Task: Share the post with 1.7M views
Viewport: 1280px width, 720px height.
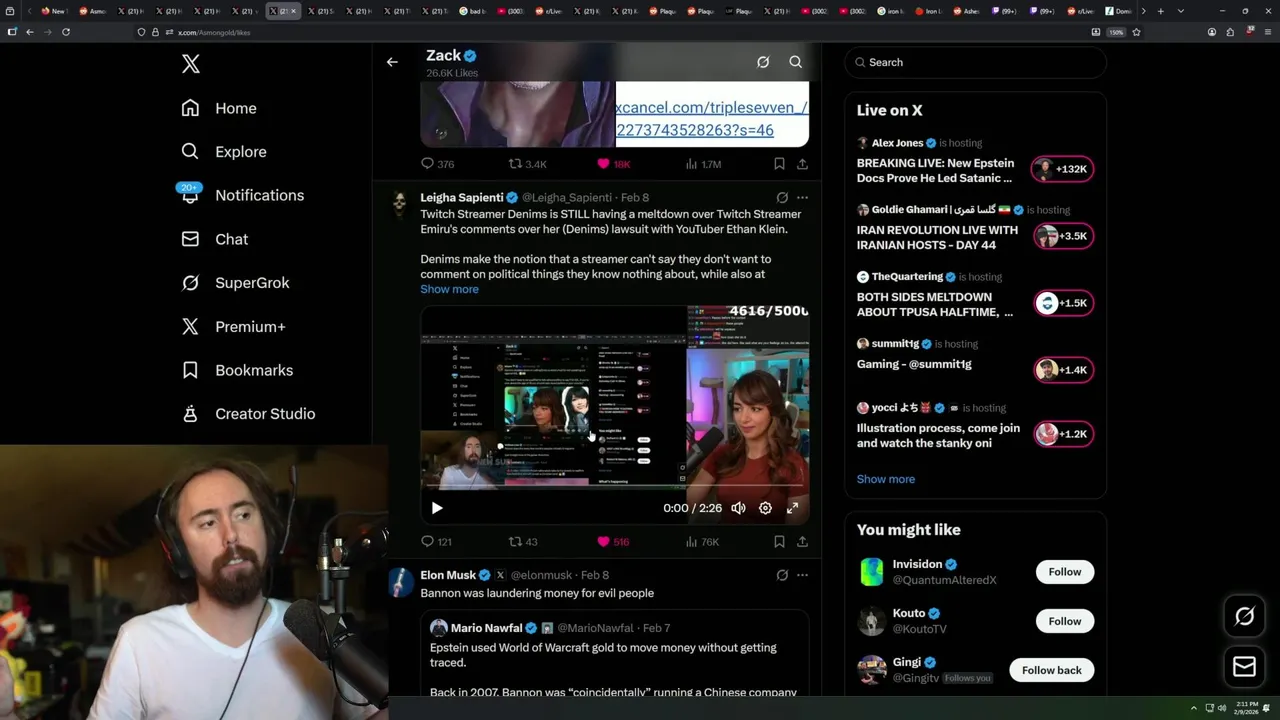Action: click(x=802, y=164)
